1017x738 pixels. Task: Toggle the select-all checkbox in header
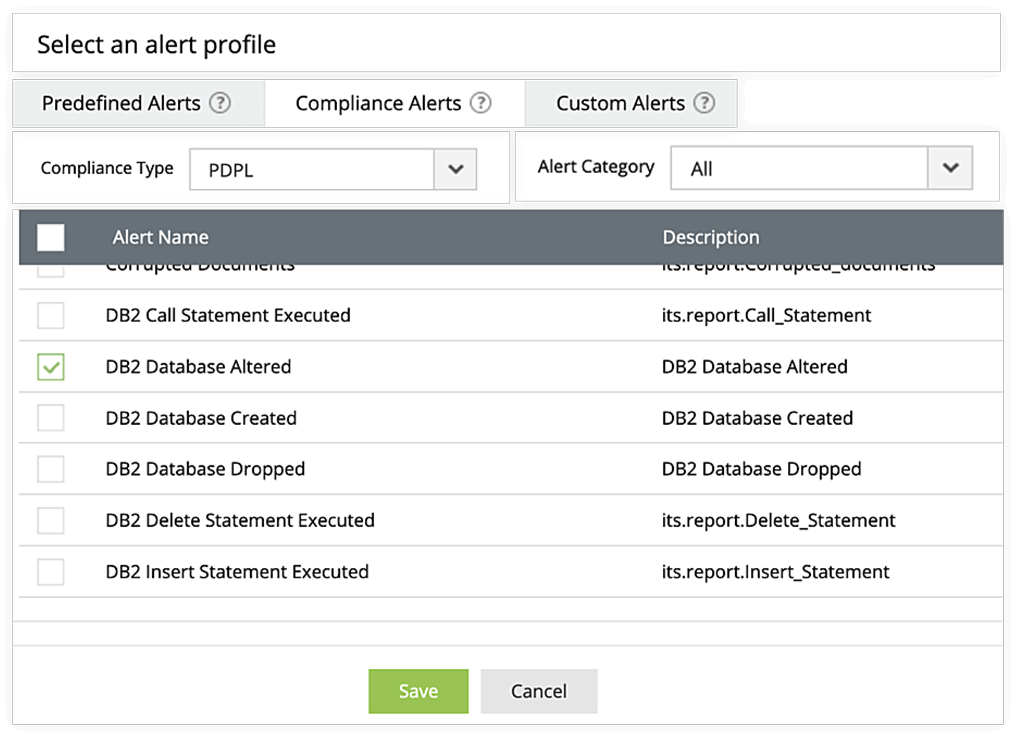click(51, 237)
